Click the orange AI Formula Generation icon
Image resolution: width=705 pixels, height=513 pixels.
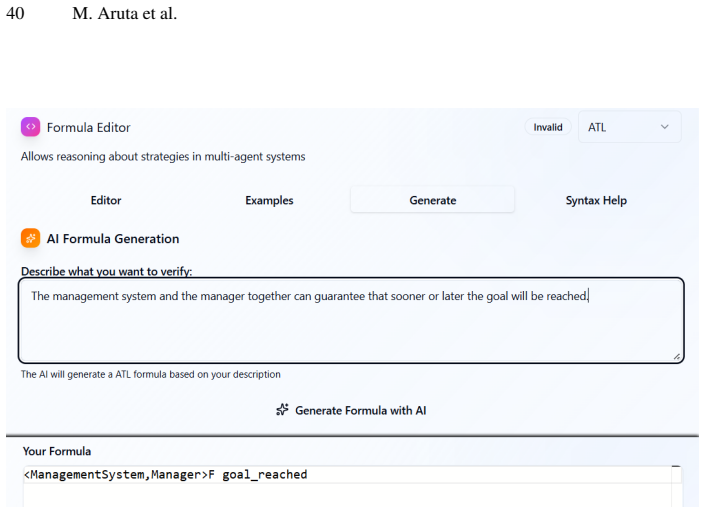30,238
